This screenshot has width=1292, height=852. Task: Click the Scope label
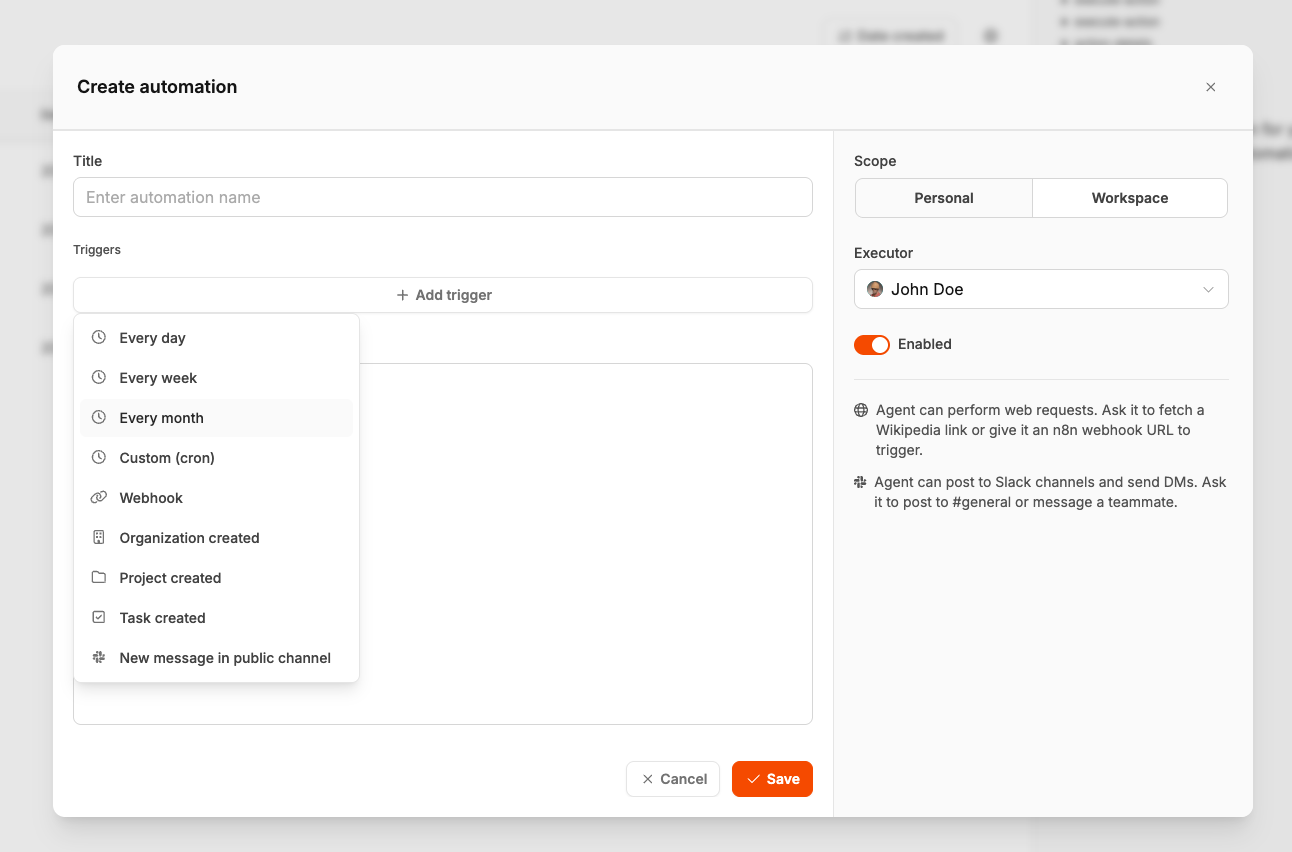pos(875,161)
